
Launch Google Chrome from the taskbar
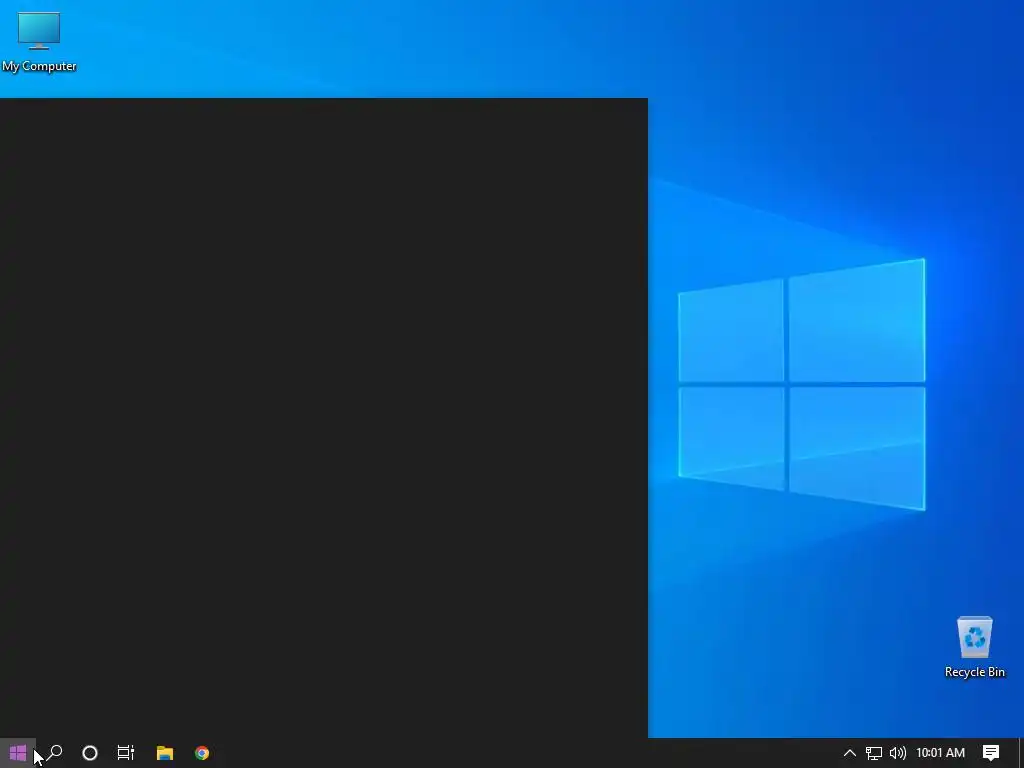202,753
